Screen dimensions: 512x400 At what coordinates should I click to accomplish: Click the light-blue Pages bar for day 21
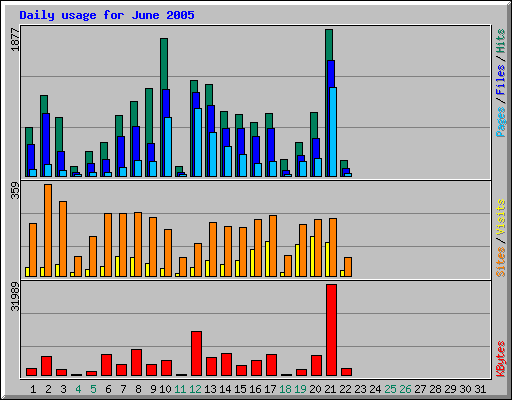point(333,132)
